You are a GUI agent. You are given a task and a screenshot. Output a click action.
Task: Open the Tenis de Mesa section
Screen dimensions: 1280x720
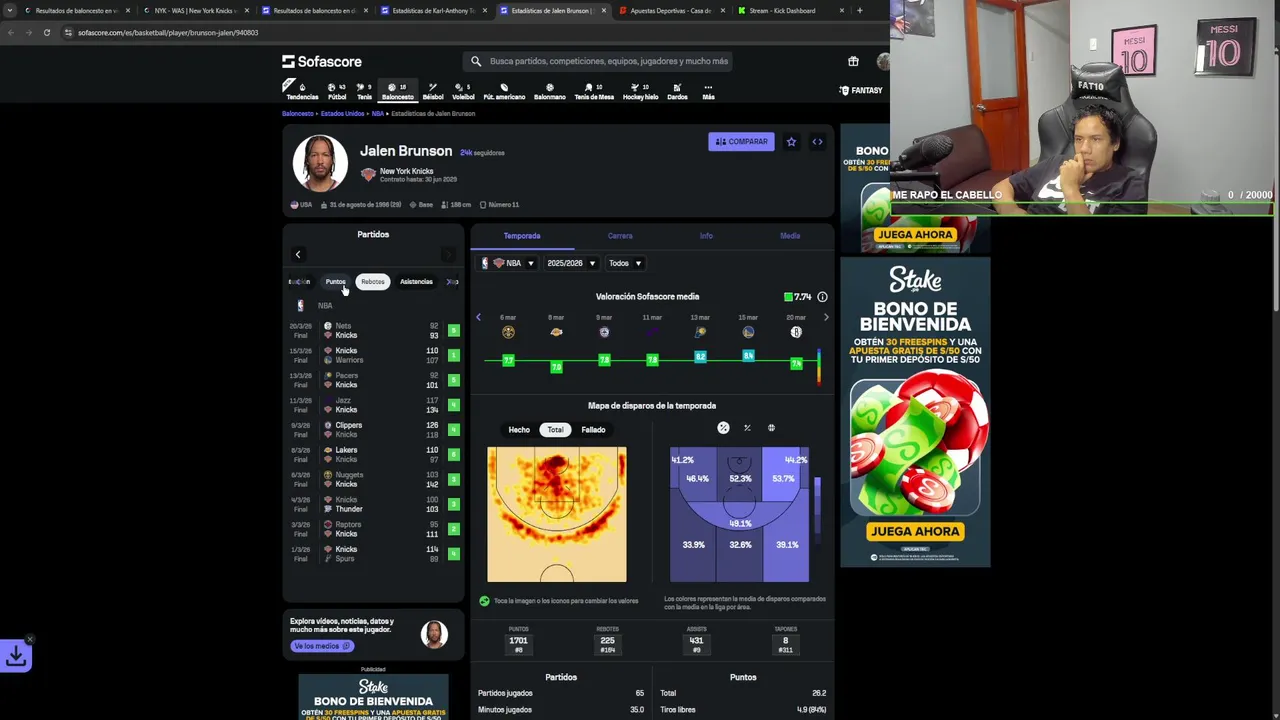tap(594, 91)
